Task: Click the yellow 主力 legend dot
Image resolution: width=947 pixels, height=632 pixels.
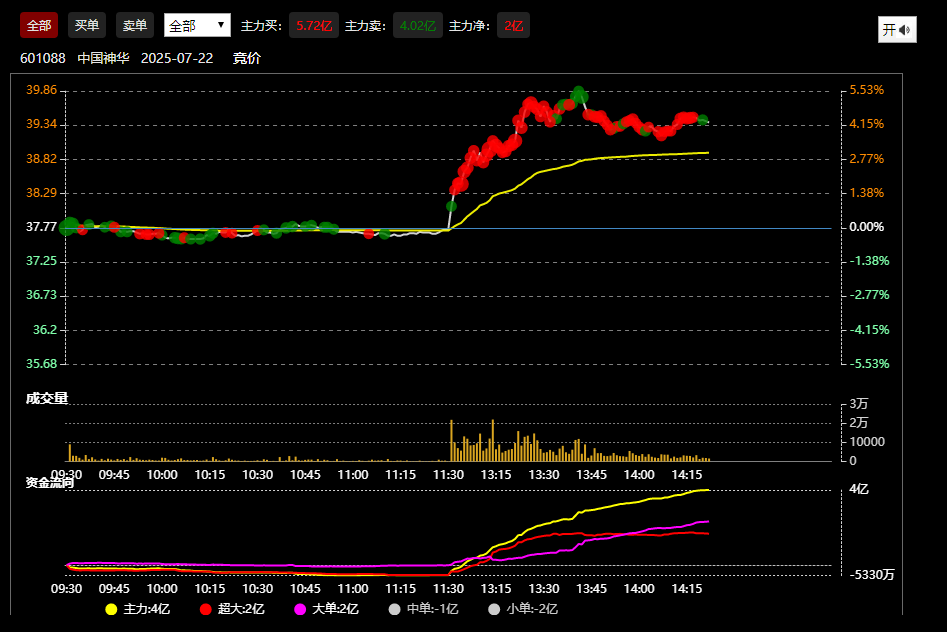Action: [x=111, y=609]
